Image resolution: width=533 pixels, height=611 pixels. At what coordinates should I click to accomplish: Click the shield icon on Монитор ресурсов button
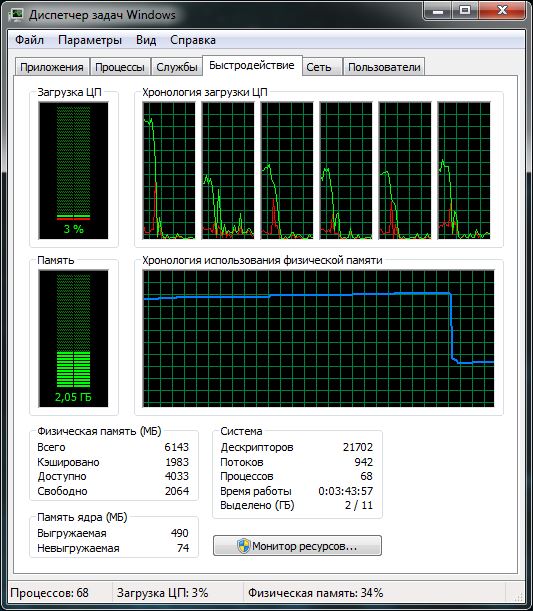[244, 546]
